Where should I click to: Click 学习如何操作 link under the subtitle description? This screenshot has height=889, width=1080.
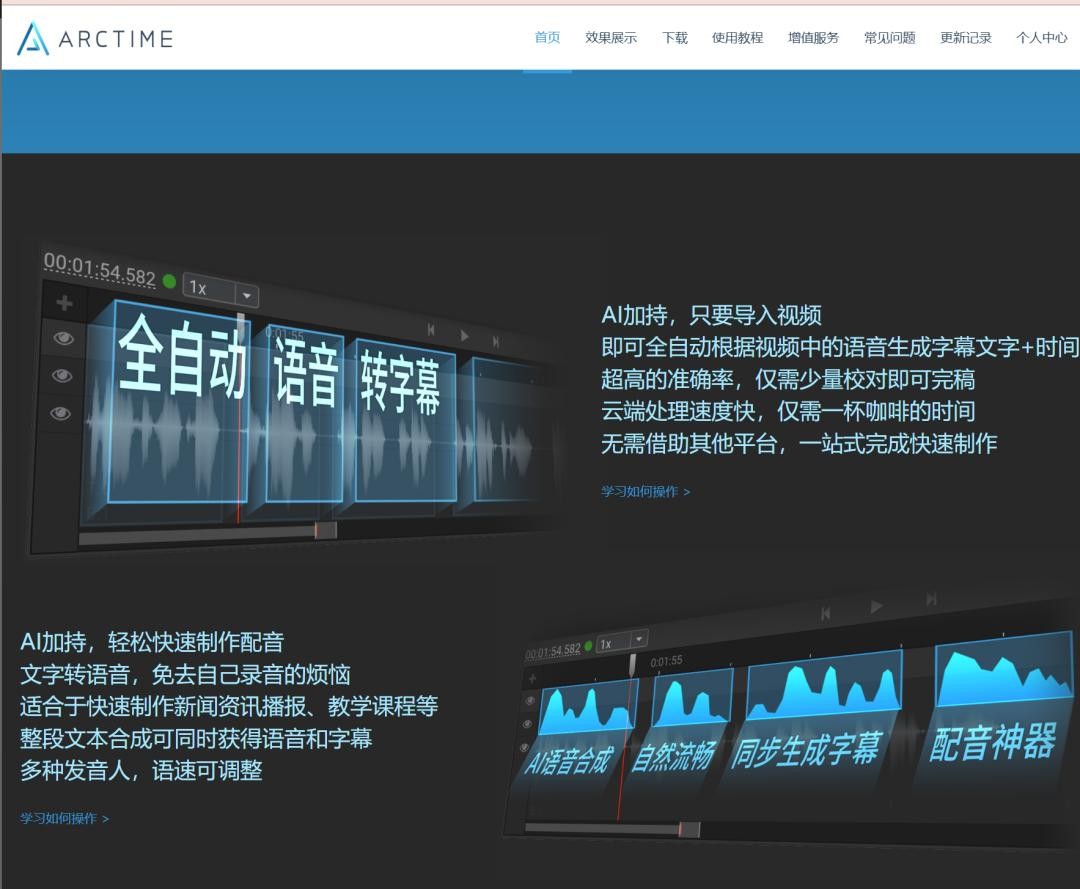pyautogui.click(x=645, y=492)
